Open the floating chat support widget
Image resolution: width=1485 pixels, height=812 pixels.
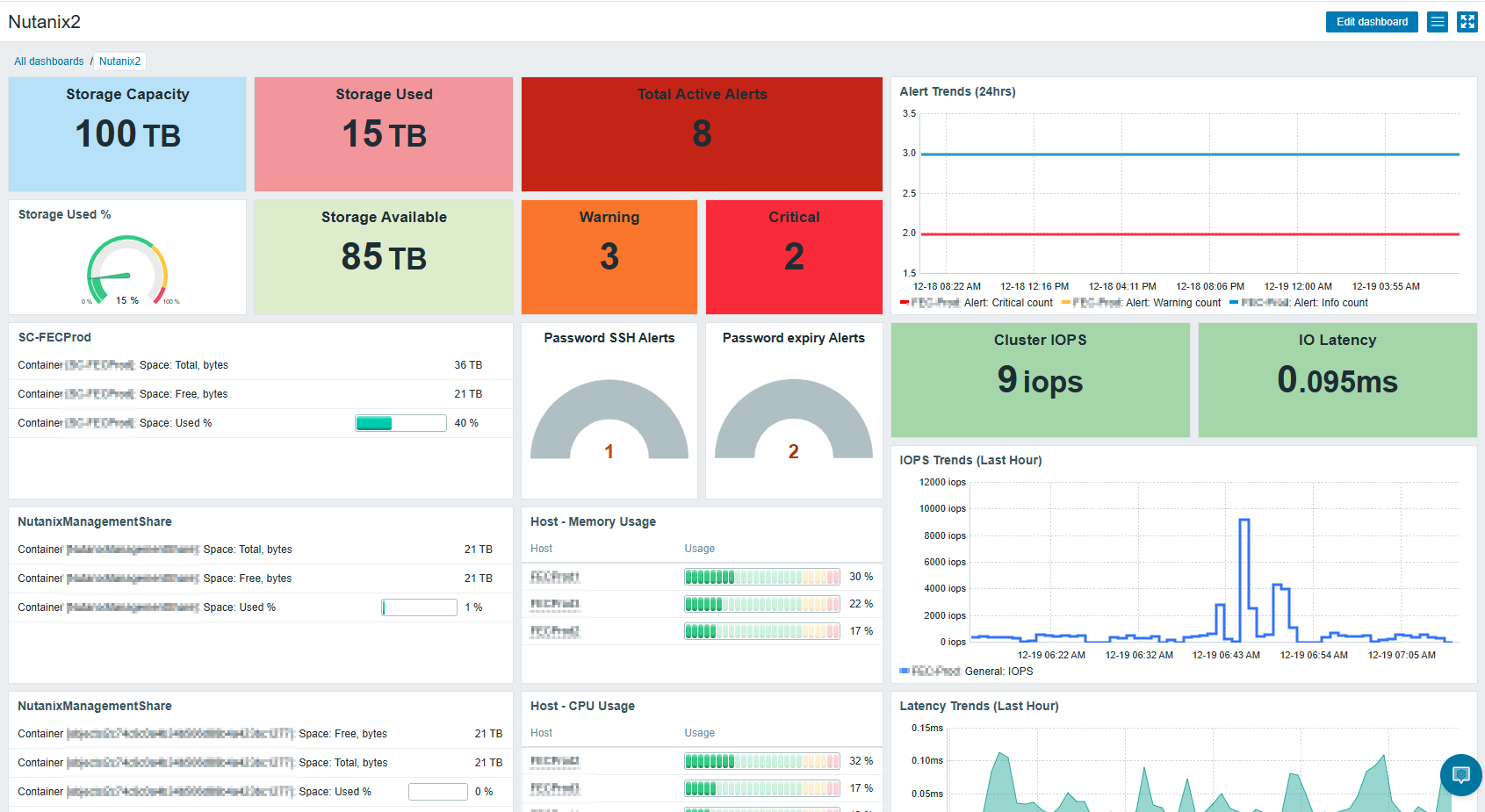(1460, 774)
